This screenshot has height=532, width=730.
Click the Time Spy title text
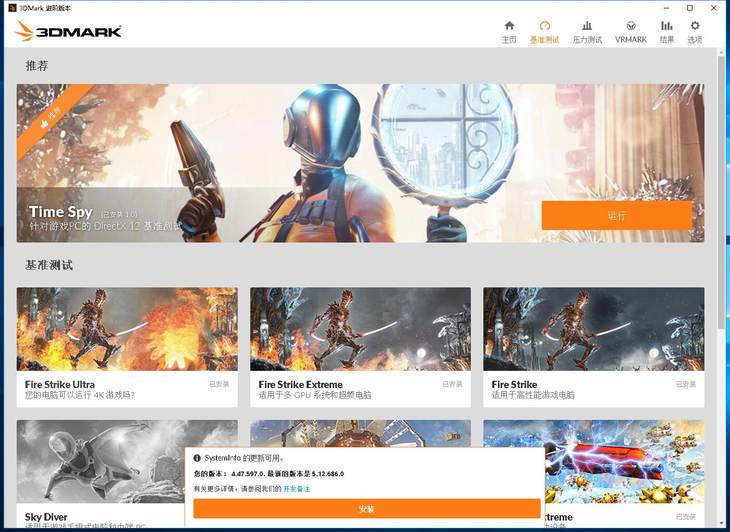[x=61, y=212]
